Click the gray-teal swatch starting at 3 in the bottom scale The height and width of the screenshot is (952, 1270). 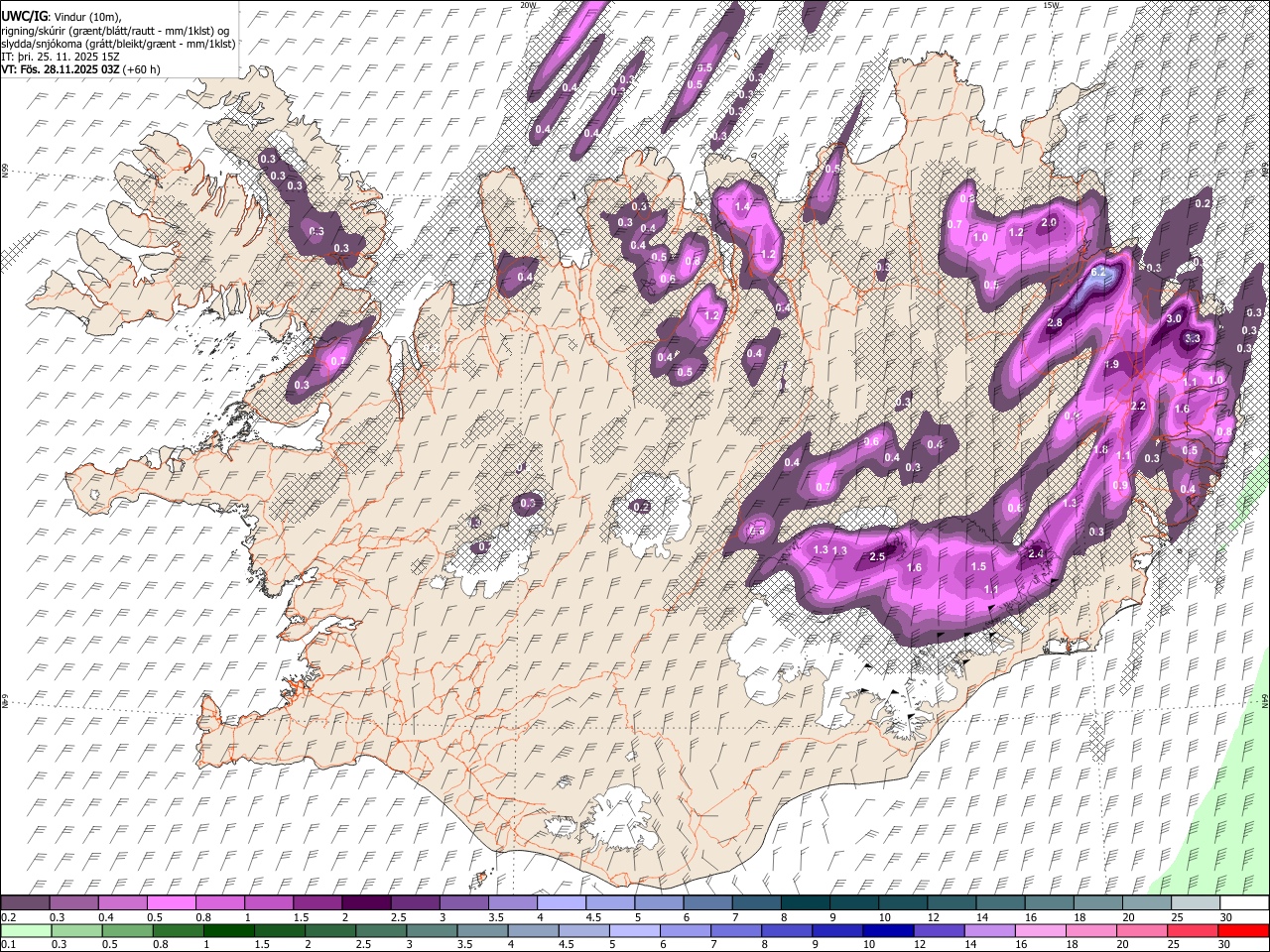pyautogui.click(x=432, y=930)
